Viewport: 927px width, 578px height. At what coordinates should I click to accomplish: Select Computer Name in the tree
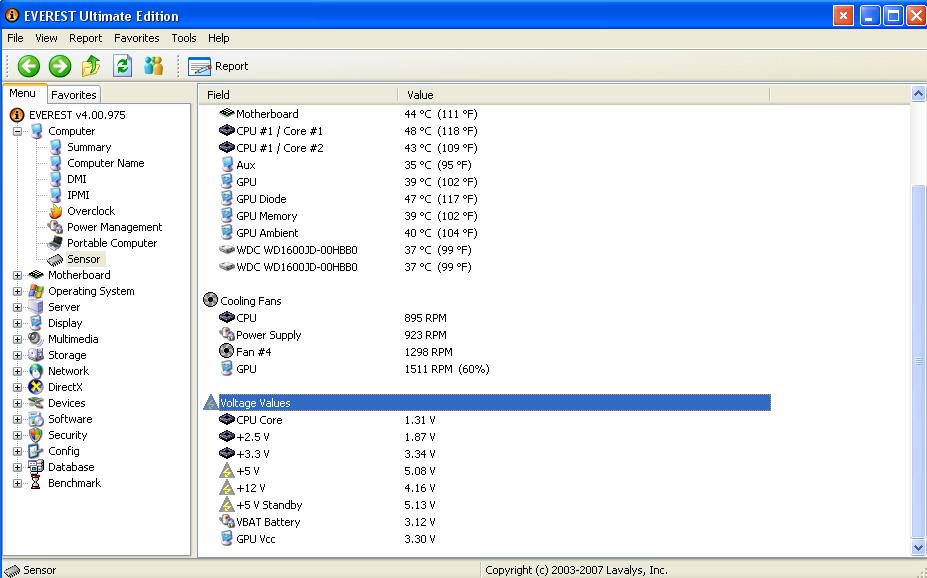tap(106, 163)
